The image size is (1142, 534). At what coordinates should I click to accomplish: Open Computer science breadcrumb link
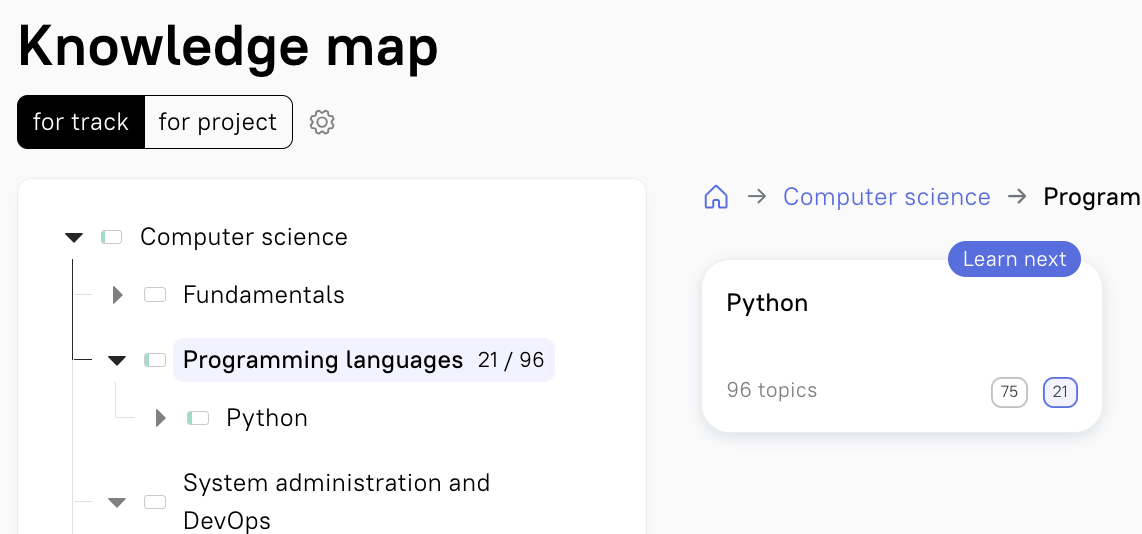tap(886, 197)
